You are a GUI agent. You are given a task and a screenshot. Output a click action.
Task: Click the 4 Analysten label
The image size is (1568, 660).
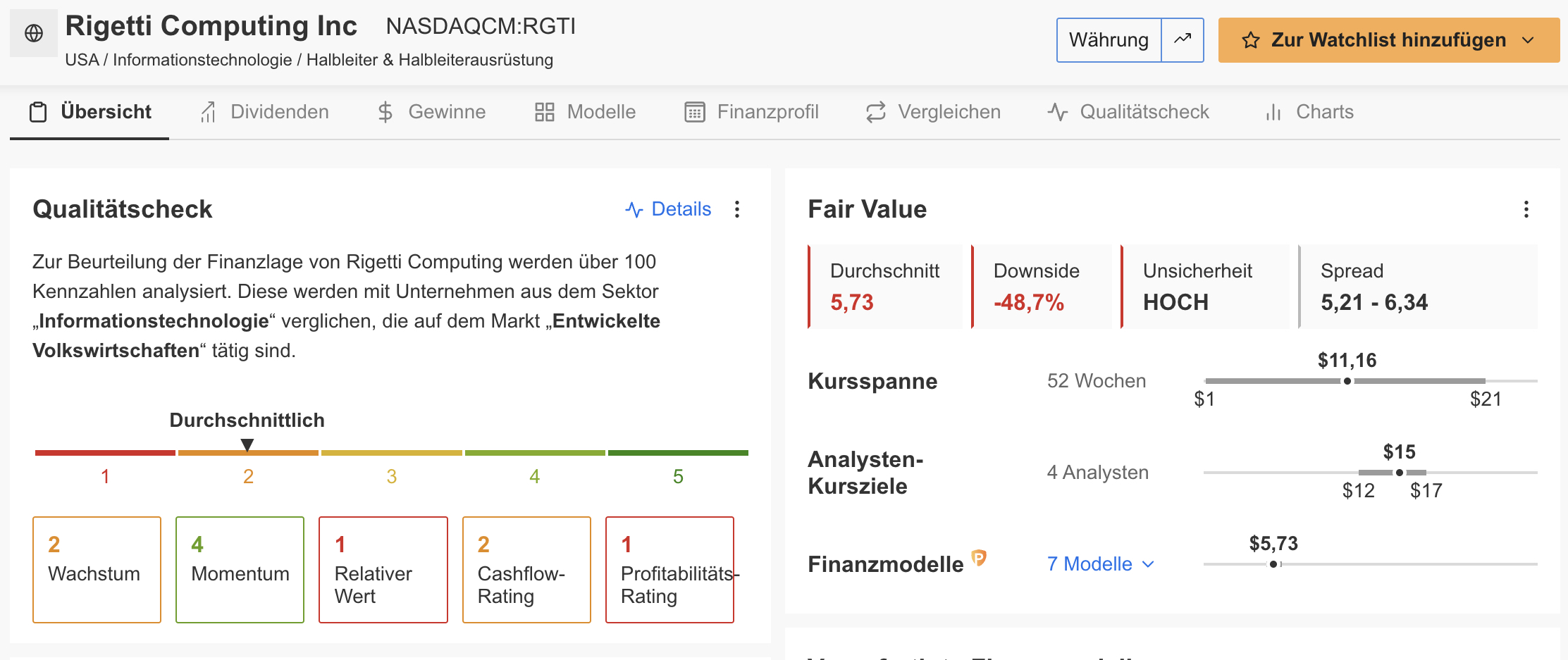pos(1098,473)
